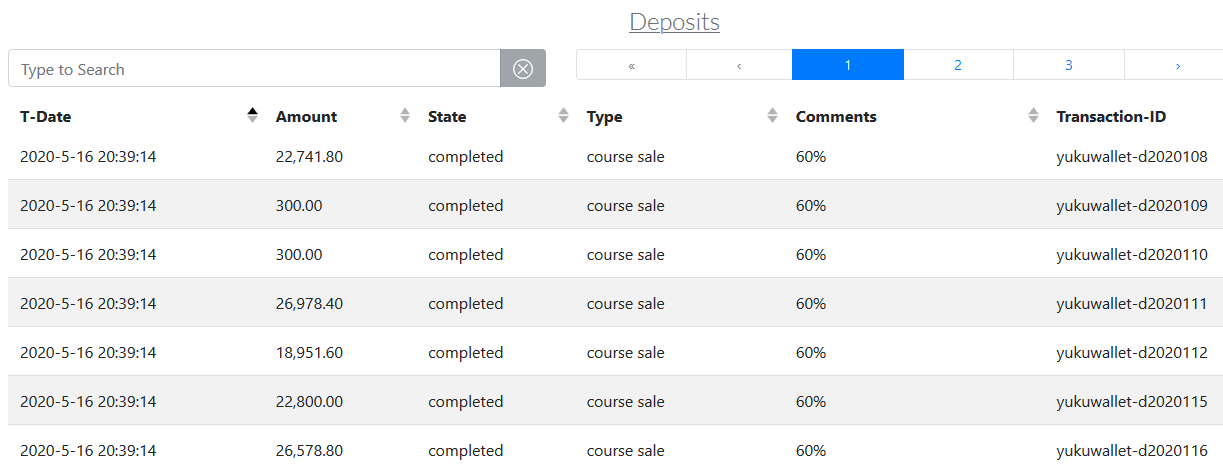
Task: Click the Transaction-ID column header
Action: coord(1110,117)
